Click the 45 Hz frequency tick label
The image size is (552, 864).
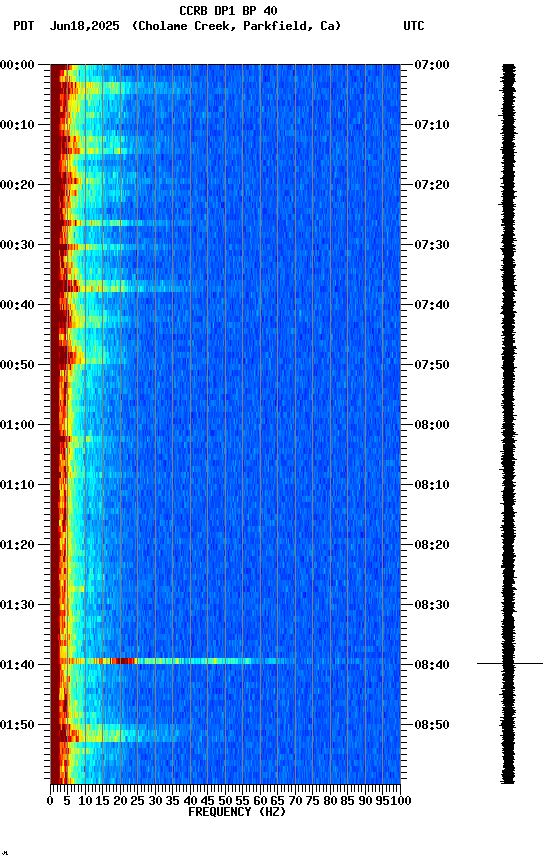pyautogui.click(x=208, y=801)
